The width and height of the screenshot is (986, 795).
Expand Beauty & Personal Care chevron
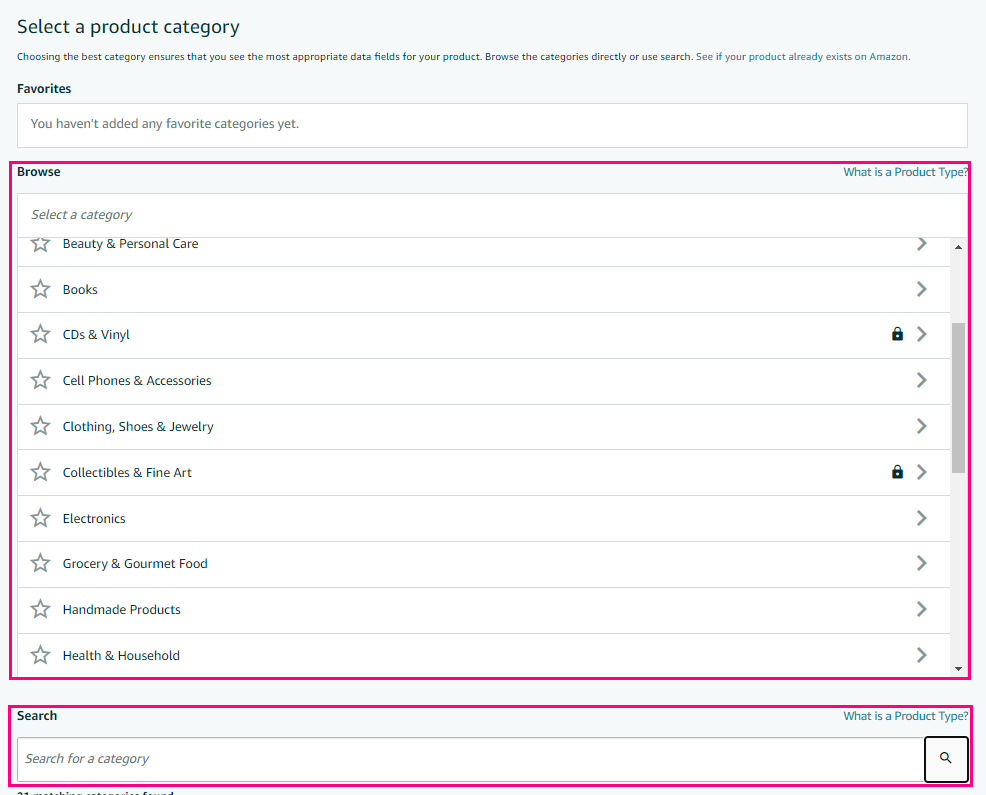click(922, 244)
